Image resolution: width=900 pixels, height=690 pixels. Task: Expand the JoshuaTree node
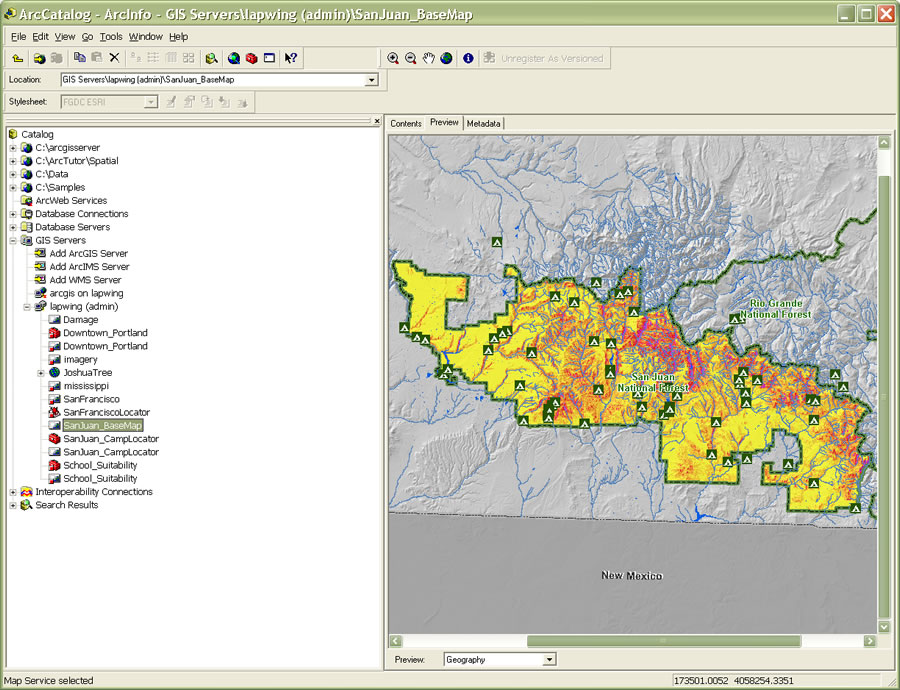coord(41,373)
